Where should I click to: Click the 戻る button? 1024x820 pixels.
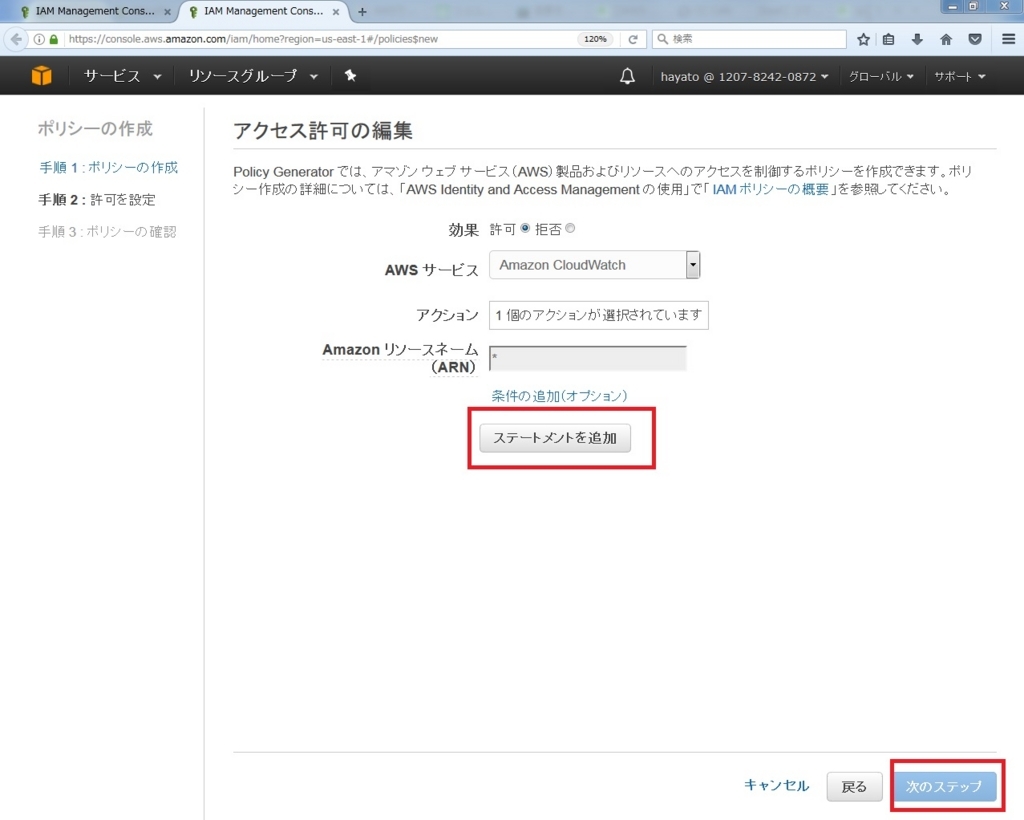[x=854, y=787]
